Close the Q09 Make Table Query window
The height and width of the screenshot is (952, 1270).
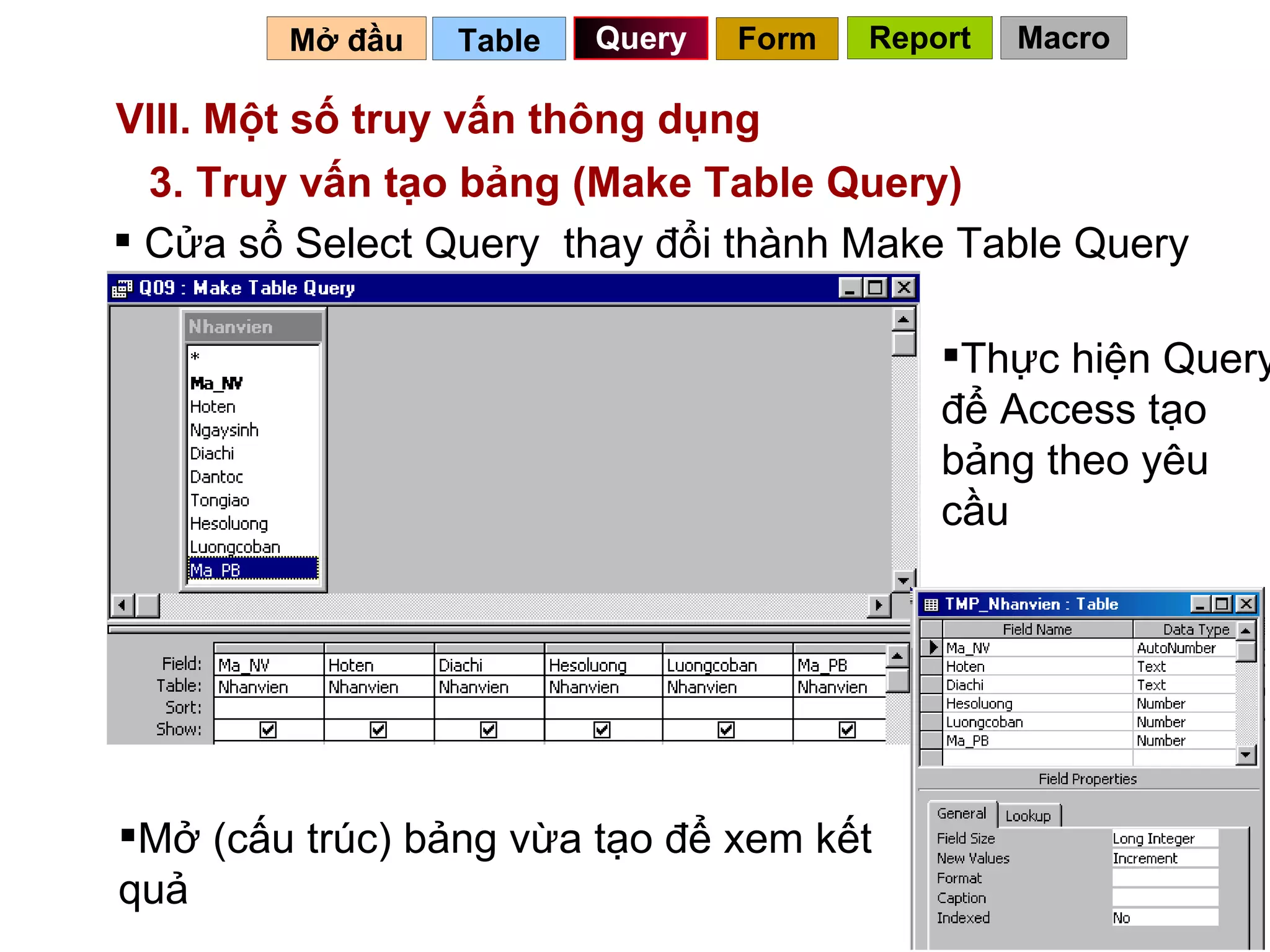tap(904, 288)
